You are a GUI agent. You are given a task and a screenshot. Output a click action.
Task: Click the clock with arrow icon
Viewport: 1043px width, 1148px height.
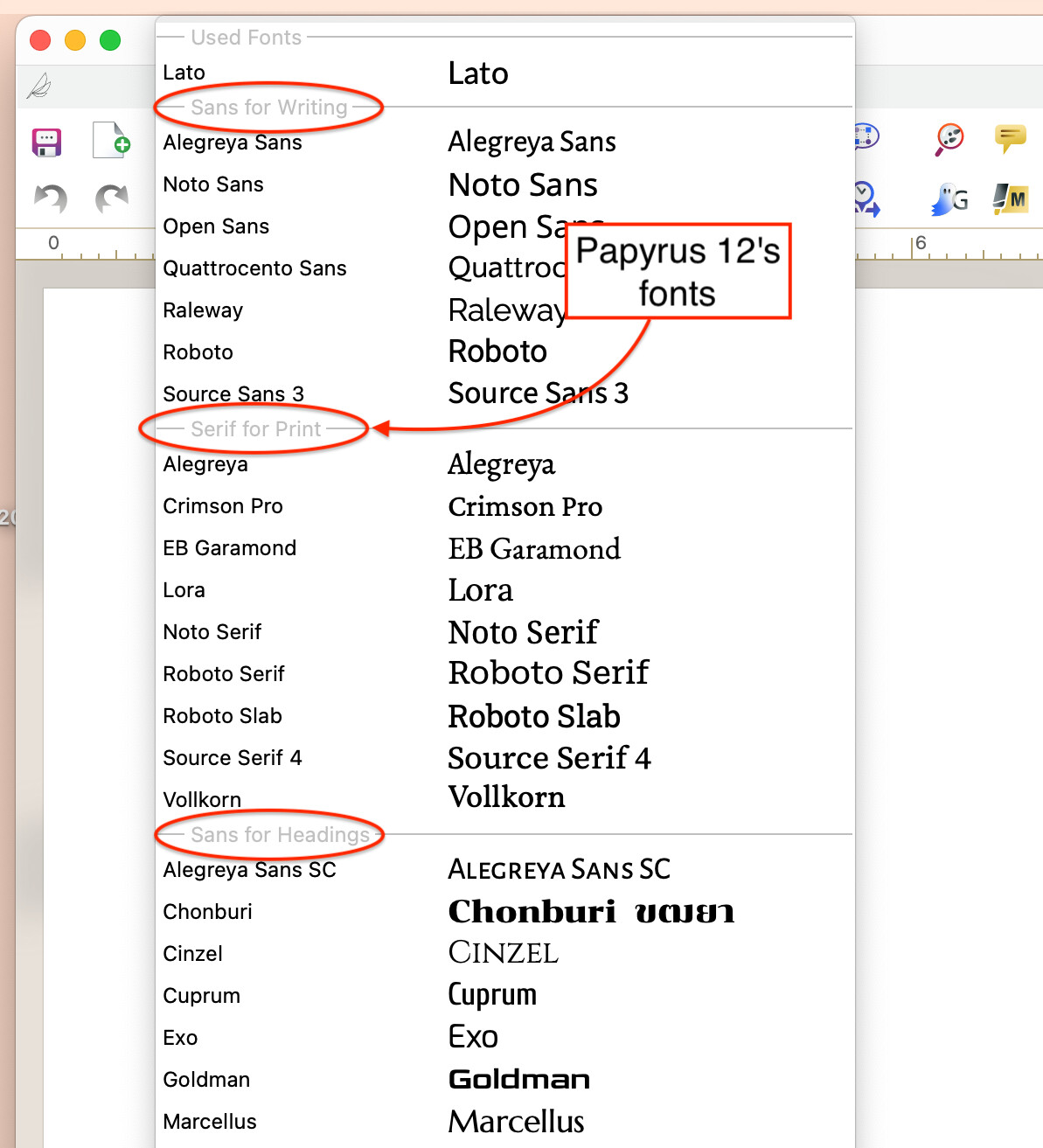(866, 198)
